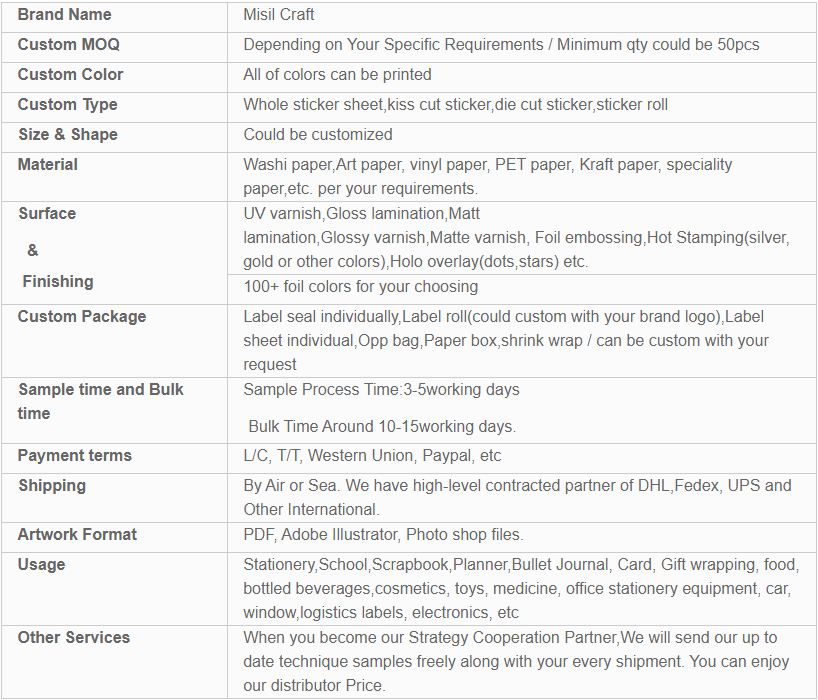This screenshot has height=700, width=818.
Task: Click "Sample Process Time" text line
Action: tap(381, 390)
